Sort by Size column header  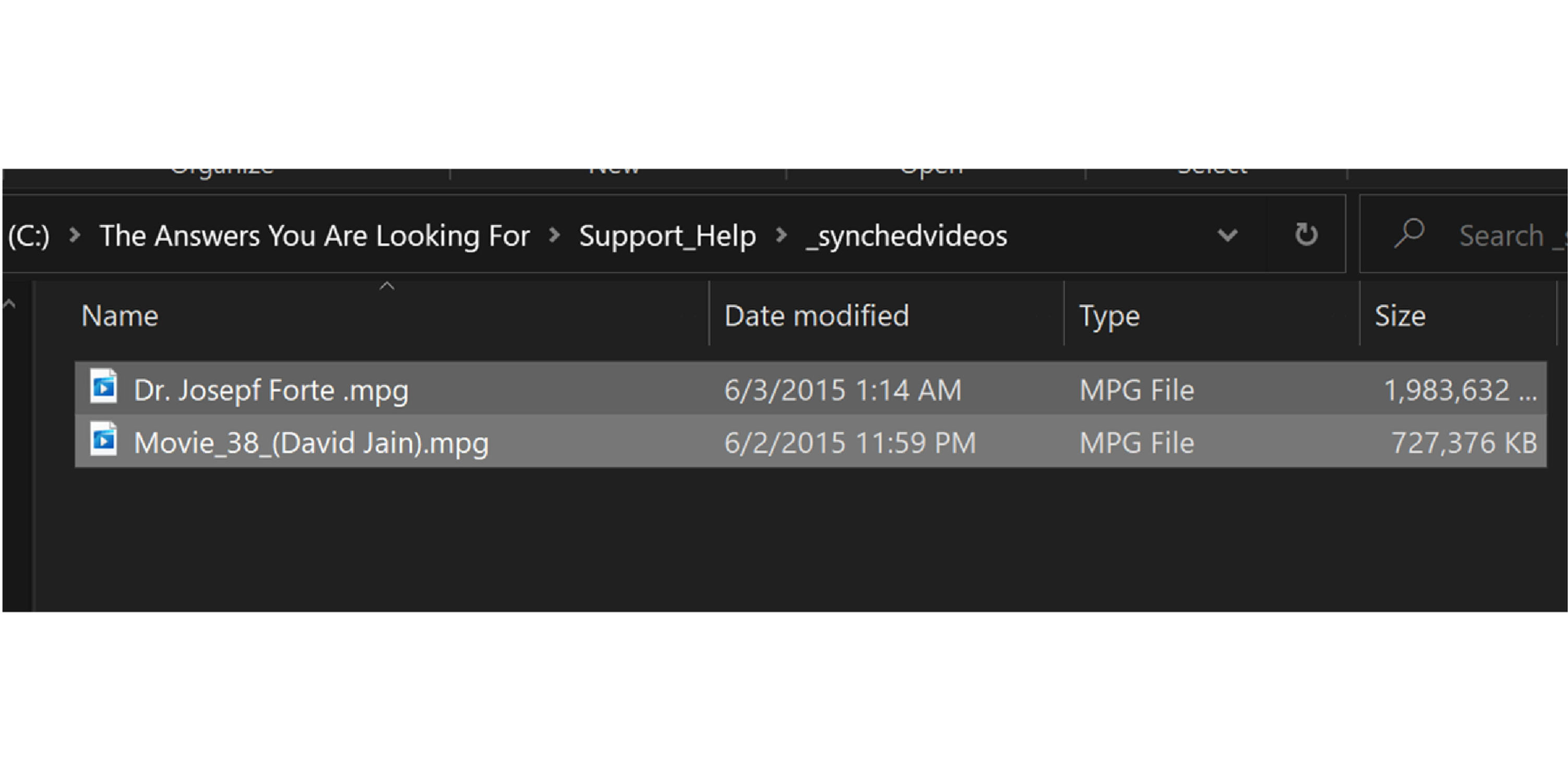(x=1400, y=316)
